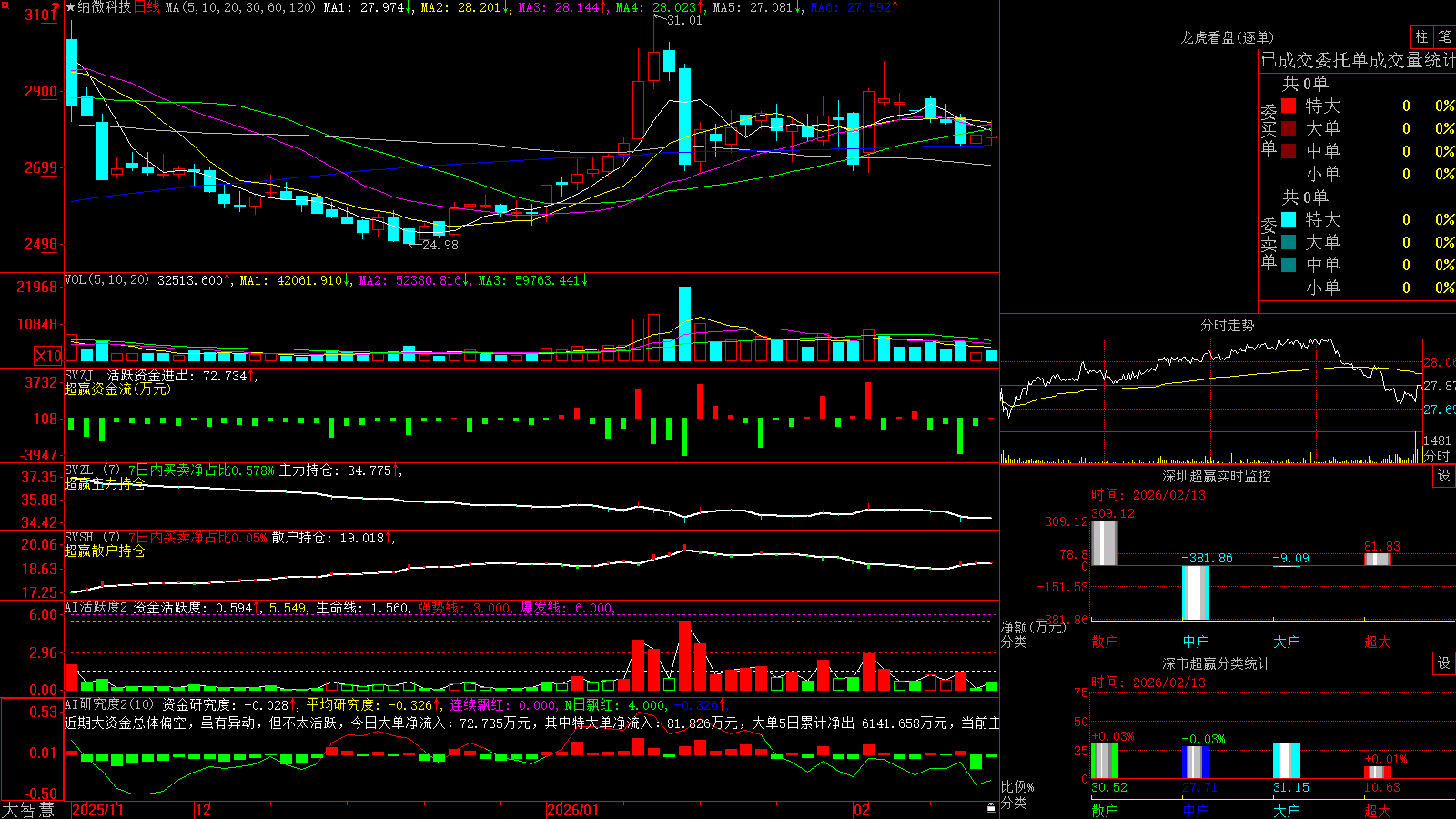Screen dimensions: 1456x819
Task: Click the 超赢主力持仓 legend text
Action: tap(105, 483)
